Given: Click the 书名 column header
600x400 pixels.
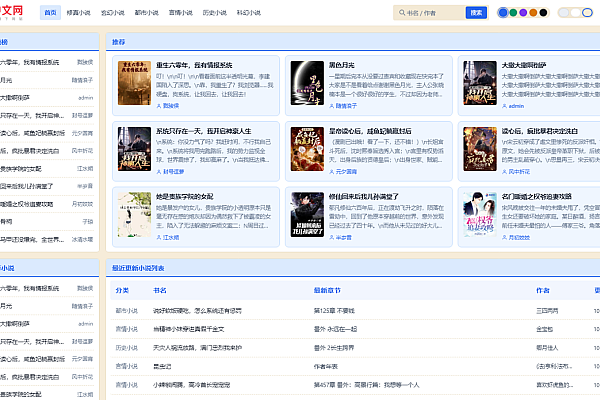Looking at the screenshot, I should pyautogui.click(x=160, y=291).
